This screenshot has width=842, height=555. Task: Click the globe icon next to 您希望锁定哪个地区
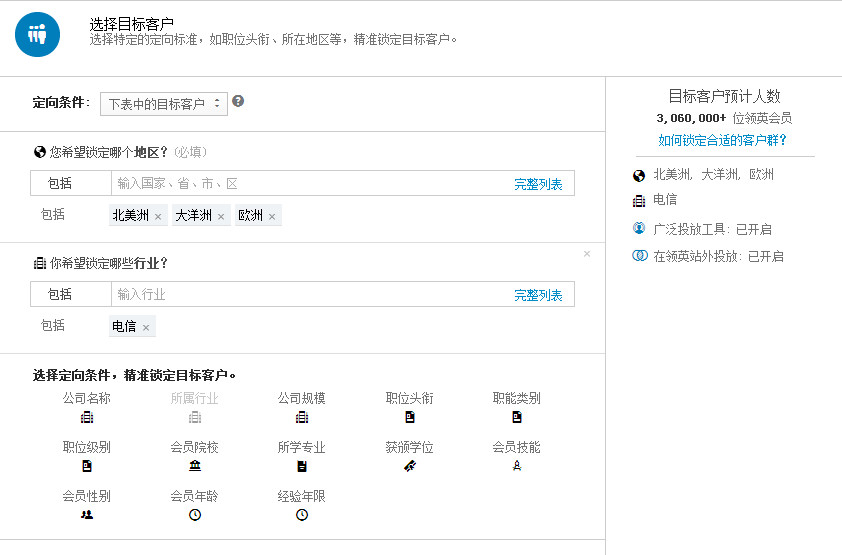click(40, 152)
